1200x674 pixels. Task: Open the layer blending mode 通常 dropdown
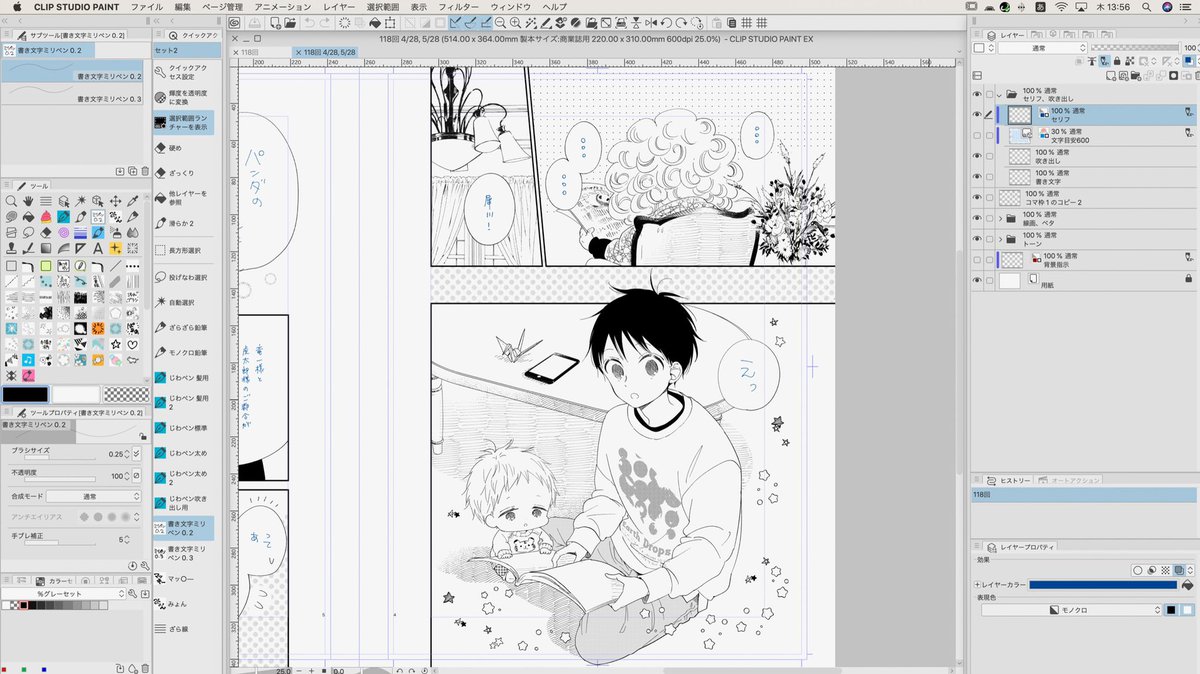point(1042,48)
